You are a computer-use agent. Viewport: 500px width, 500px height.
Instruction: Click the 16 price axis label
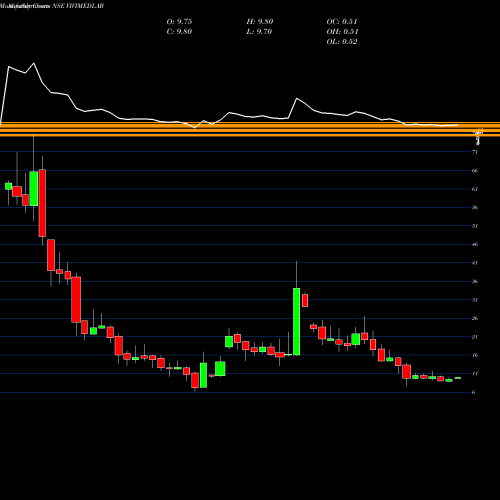(475, 355)
